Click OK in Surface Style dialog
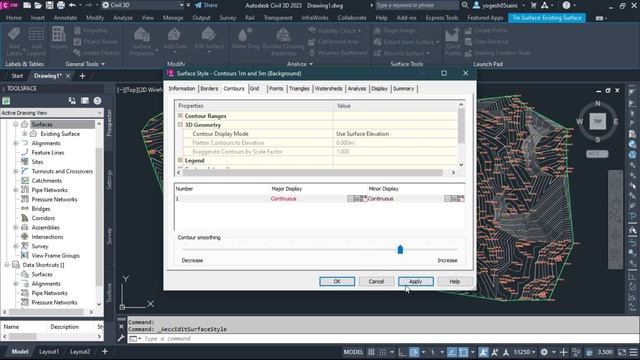Viewport: 640px width, 360px height. 337,281
